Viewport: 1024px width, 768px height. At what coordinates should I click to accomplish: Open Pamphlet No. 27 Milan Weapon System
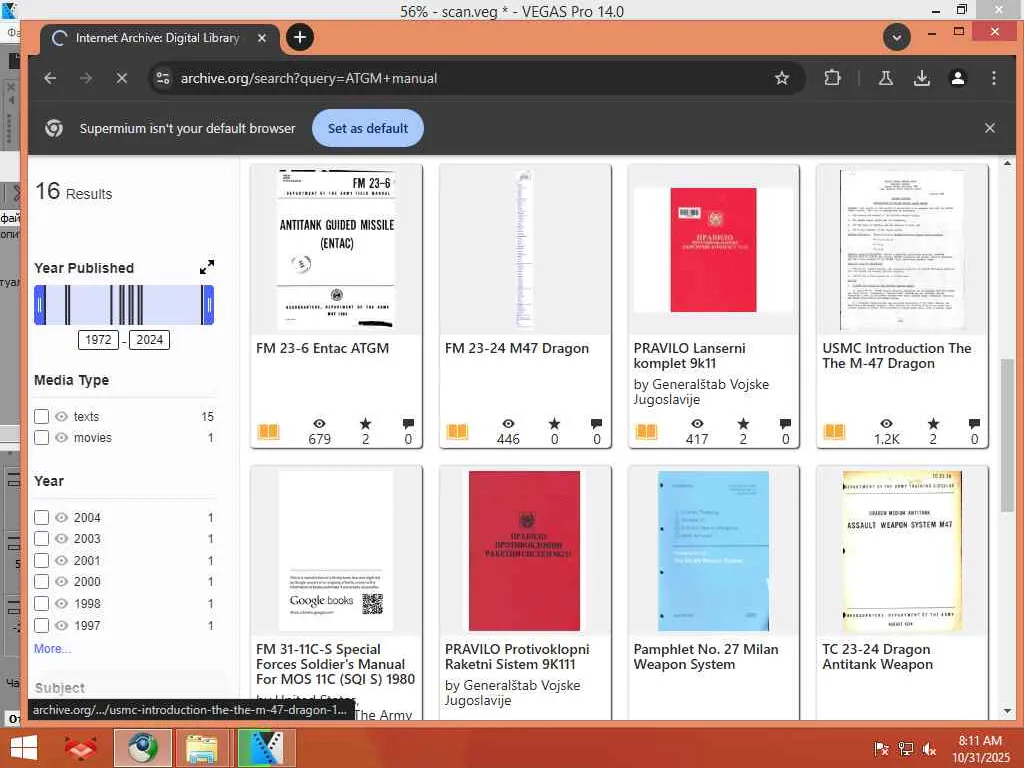pos(706,656)
